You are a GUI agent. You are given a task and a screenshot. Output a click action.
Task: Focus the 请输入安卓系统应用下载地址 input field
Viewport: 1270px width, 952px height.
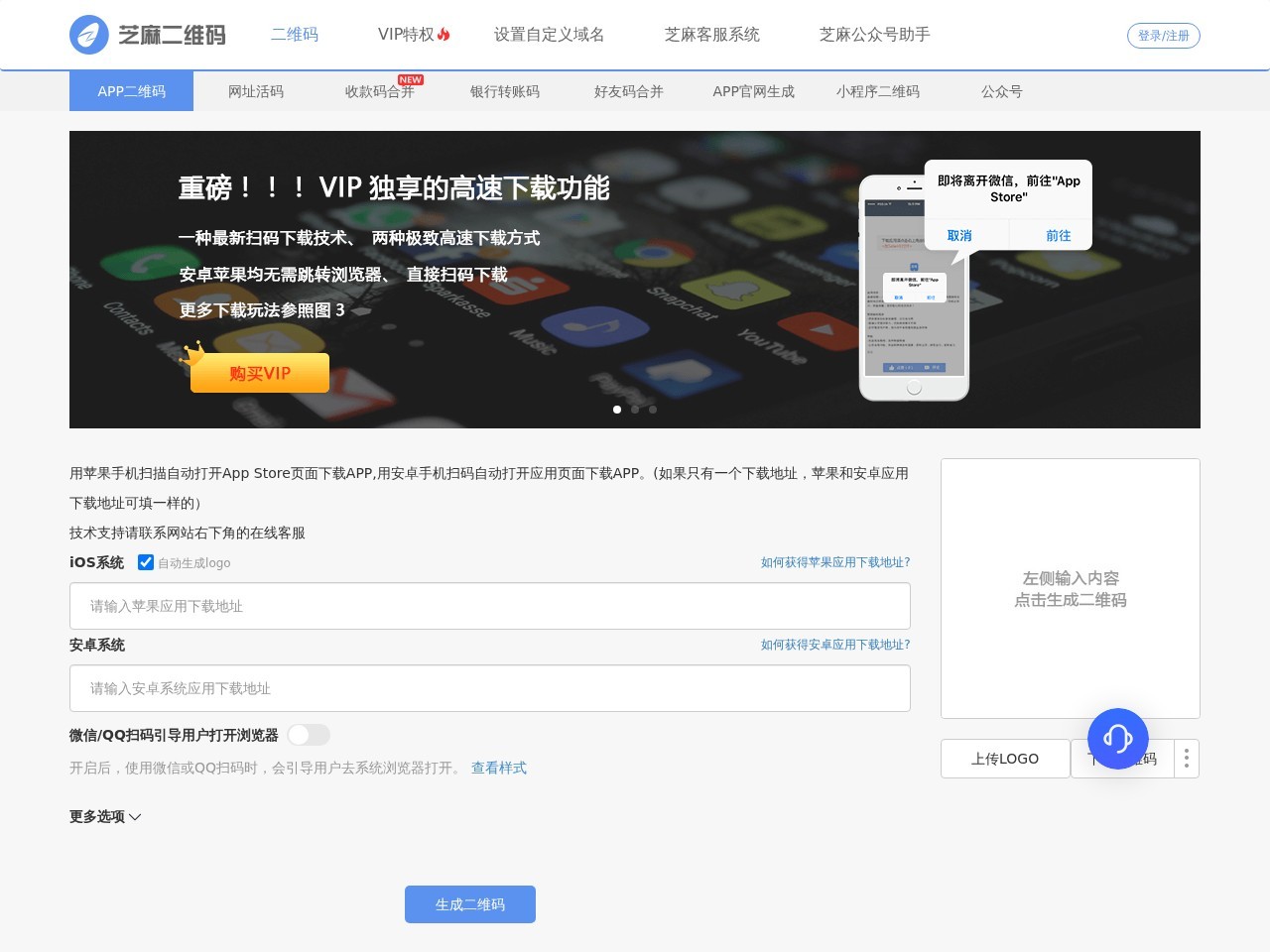tap(490, 688)
